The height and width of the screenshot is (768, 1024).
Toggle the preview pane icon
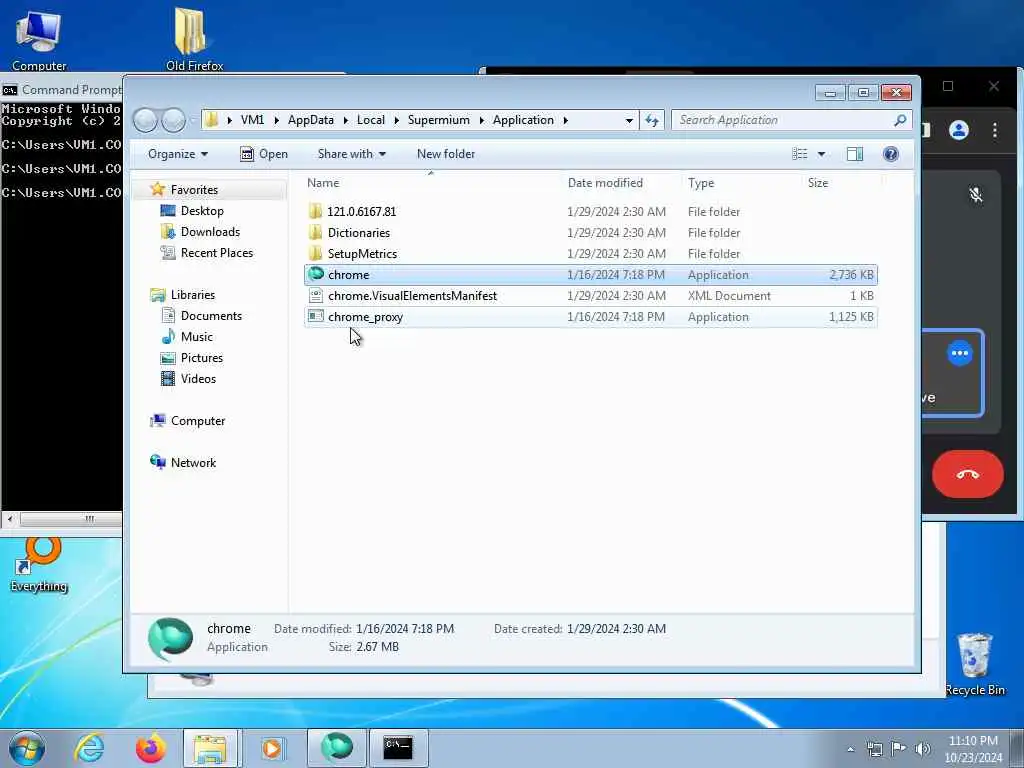pos(855,154)
